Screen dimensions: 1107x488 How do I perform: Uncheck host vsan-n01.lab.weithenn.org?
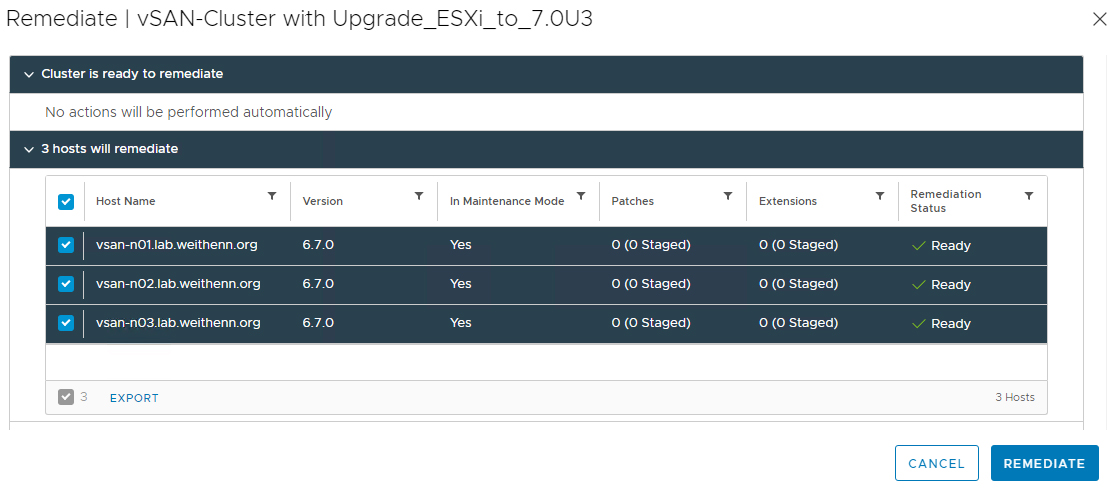tap(66, 245)
